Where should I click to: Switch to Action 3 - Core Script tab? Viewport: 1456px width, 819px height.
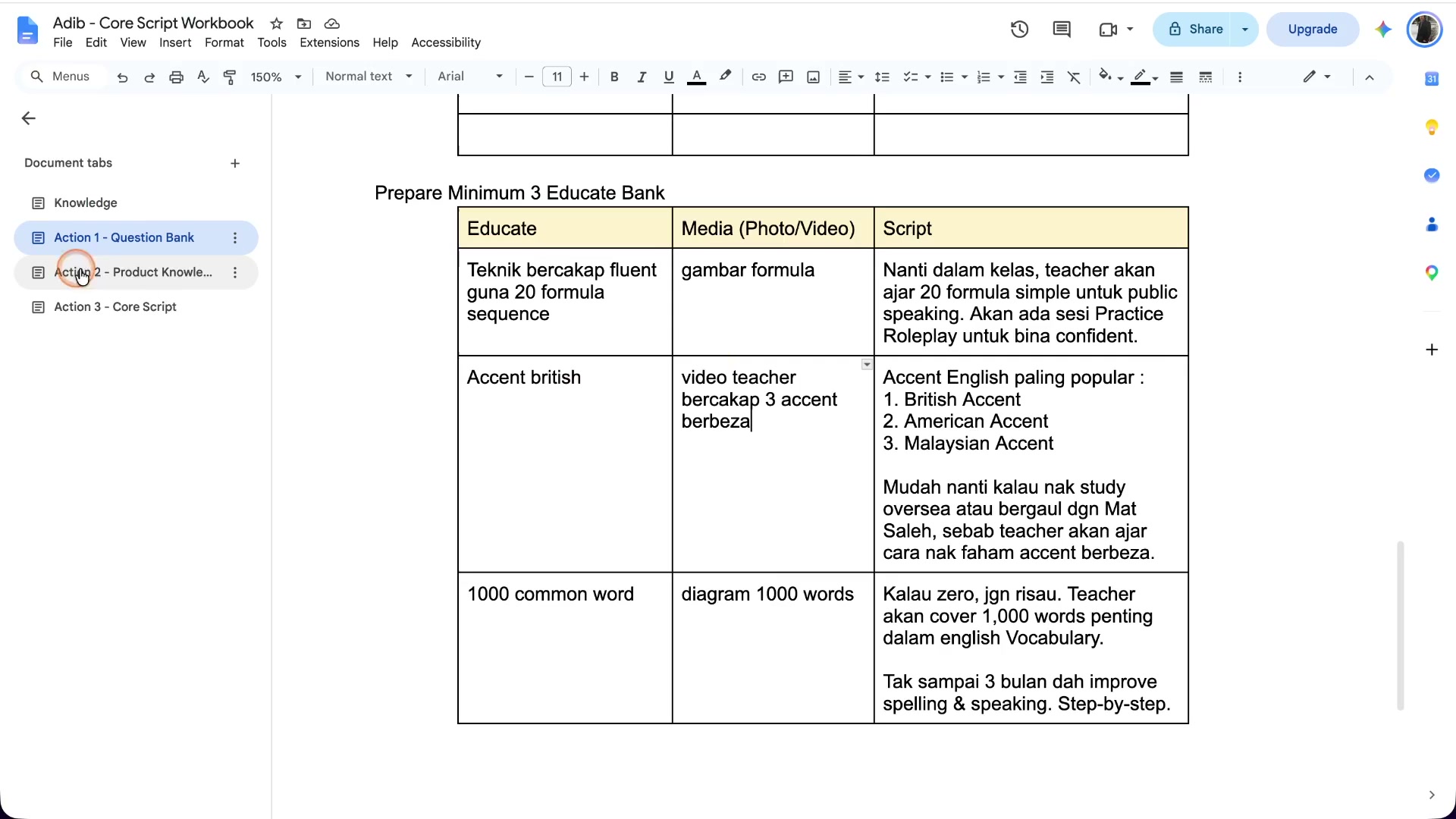pyautogui.click(x=115, y=306)
